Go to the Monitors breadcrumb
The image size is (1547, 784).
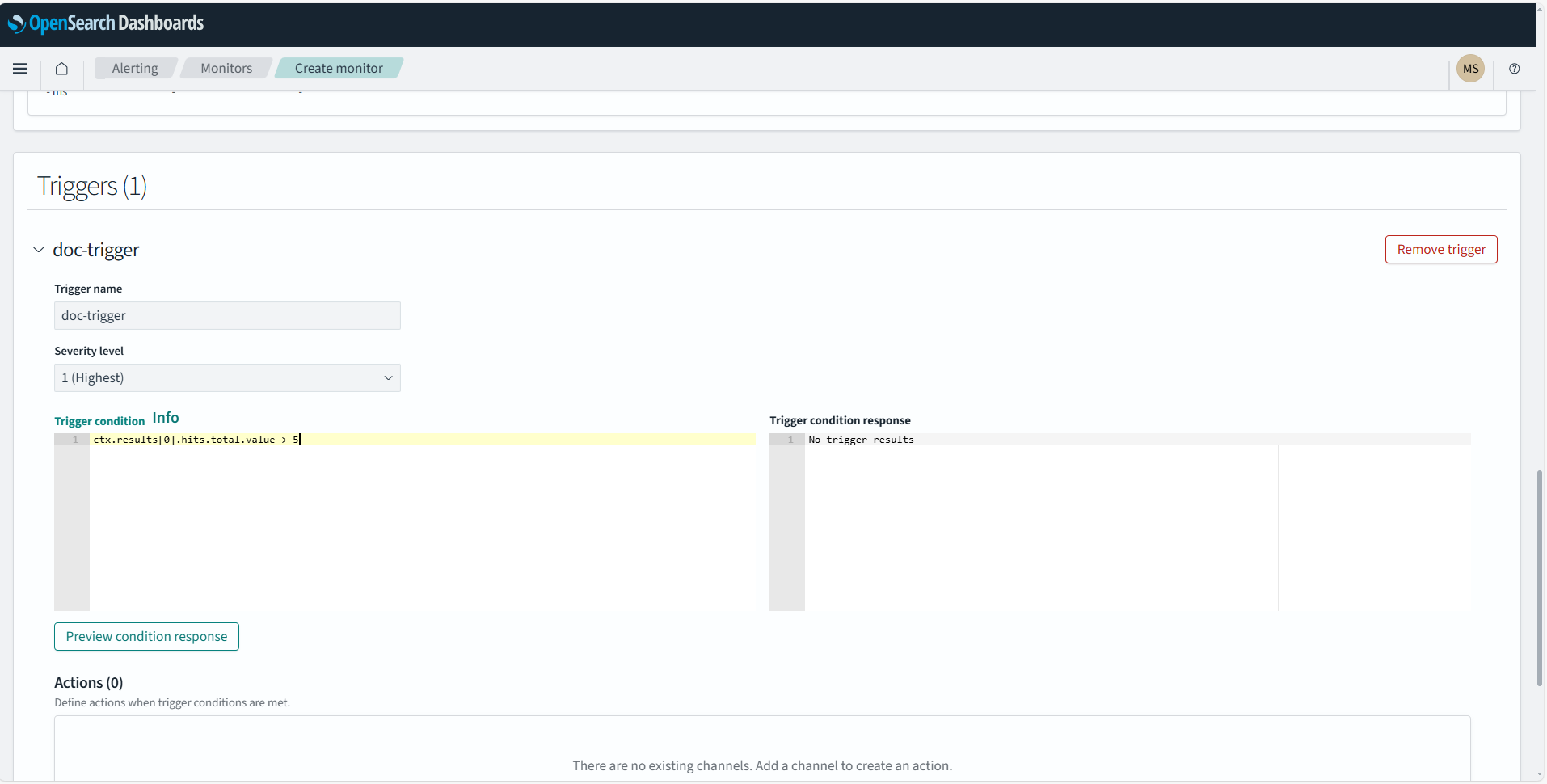click(x=226, y=69)
